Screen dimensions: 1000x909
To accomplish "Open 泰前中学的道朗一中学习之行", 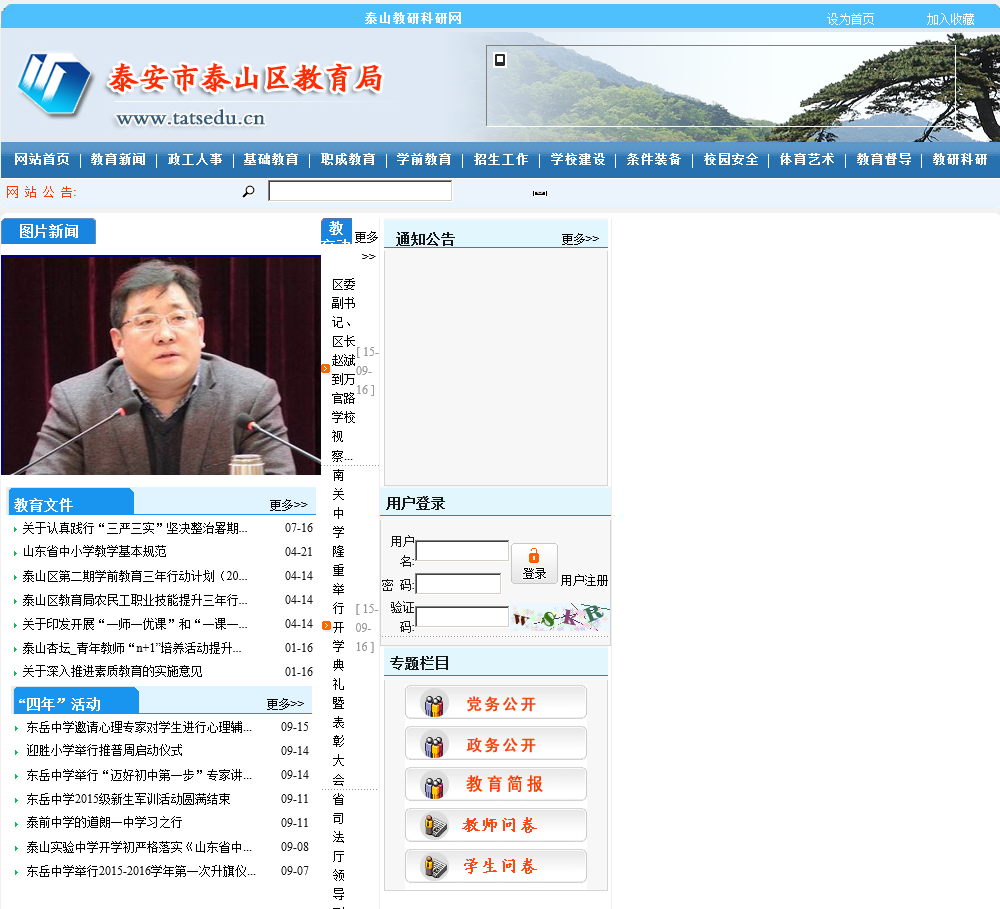I will click(x=104, y=823).
